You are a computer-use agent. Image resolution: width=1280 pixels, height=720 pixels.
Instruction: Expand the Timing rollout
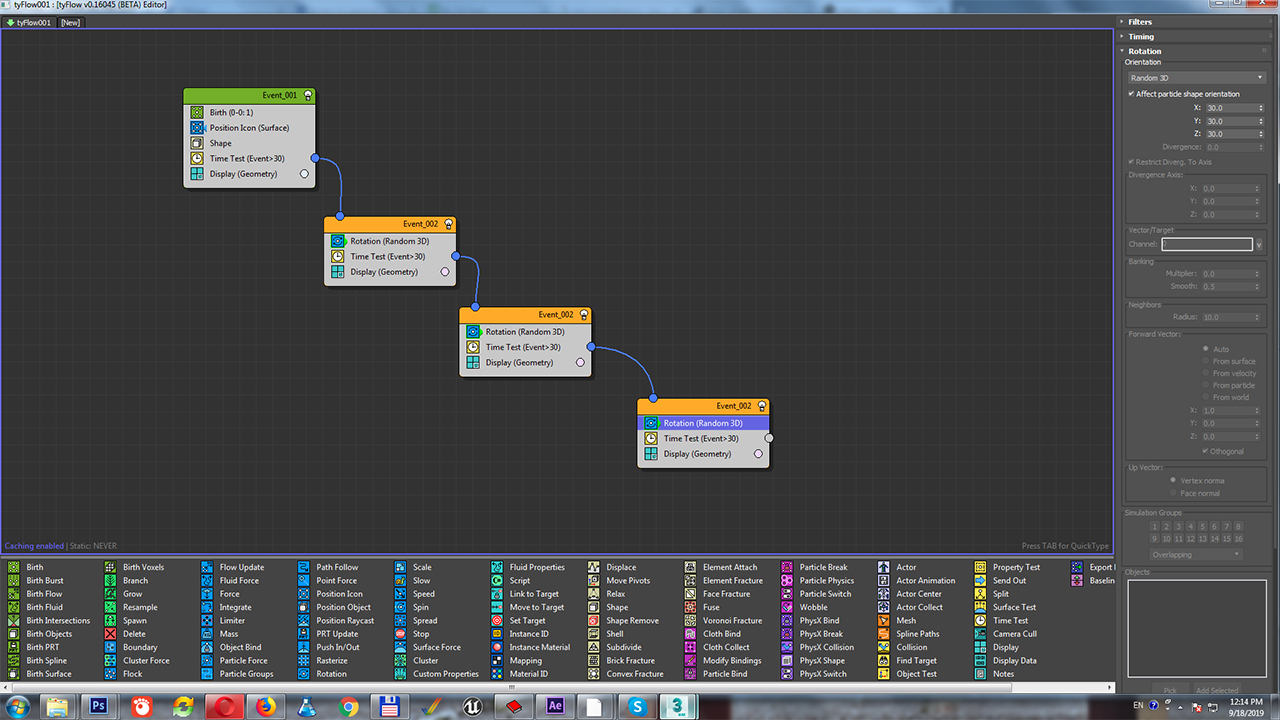[x=1140, y=37]
